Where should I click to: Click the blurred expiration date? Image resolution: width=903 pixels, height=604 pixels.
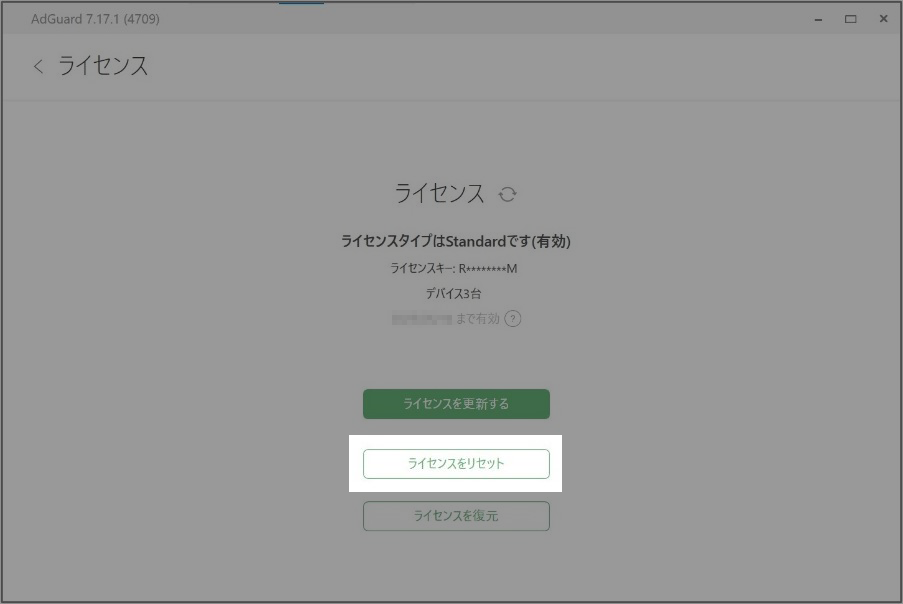tap(421, 319)
